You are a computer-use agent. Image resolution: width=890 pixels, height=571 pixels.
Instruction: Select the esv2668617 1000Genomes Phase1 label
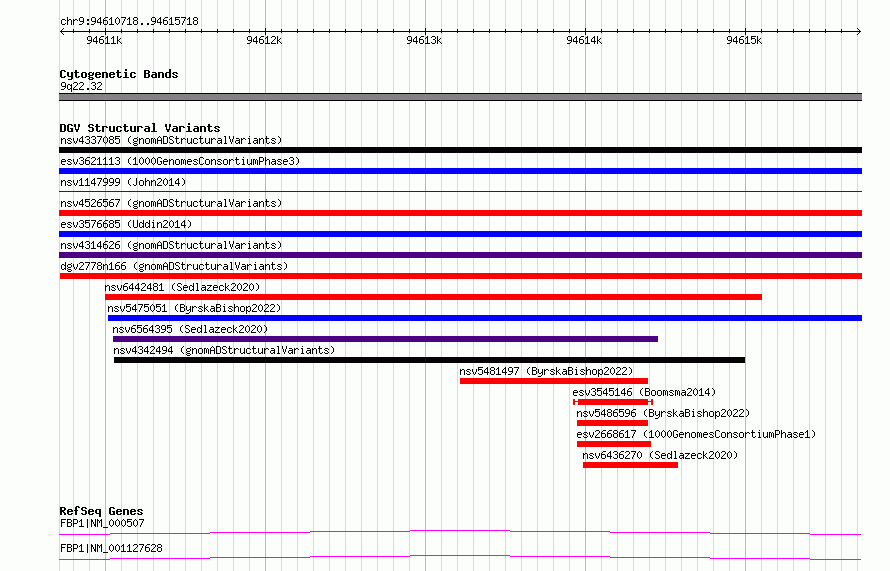coord(696,434)
